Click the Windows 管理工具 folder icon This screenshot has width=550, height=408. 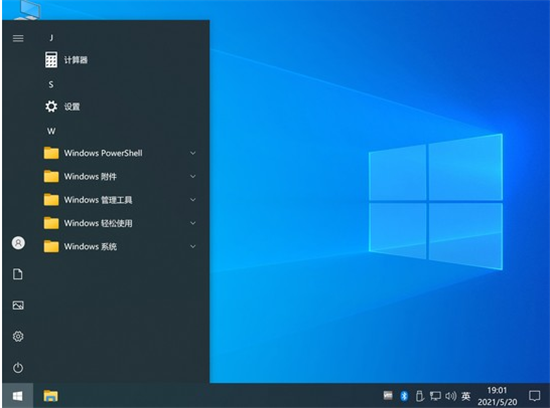click(x=51, y=200)
